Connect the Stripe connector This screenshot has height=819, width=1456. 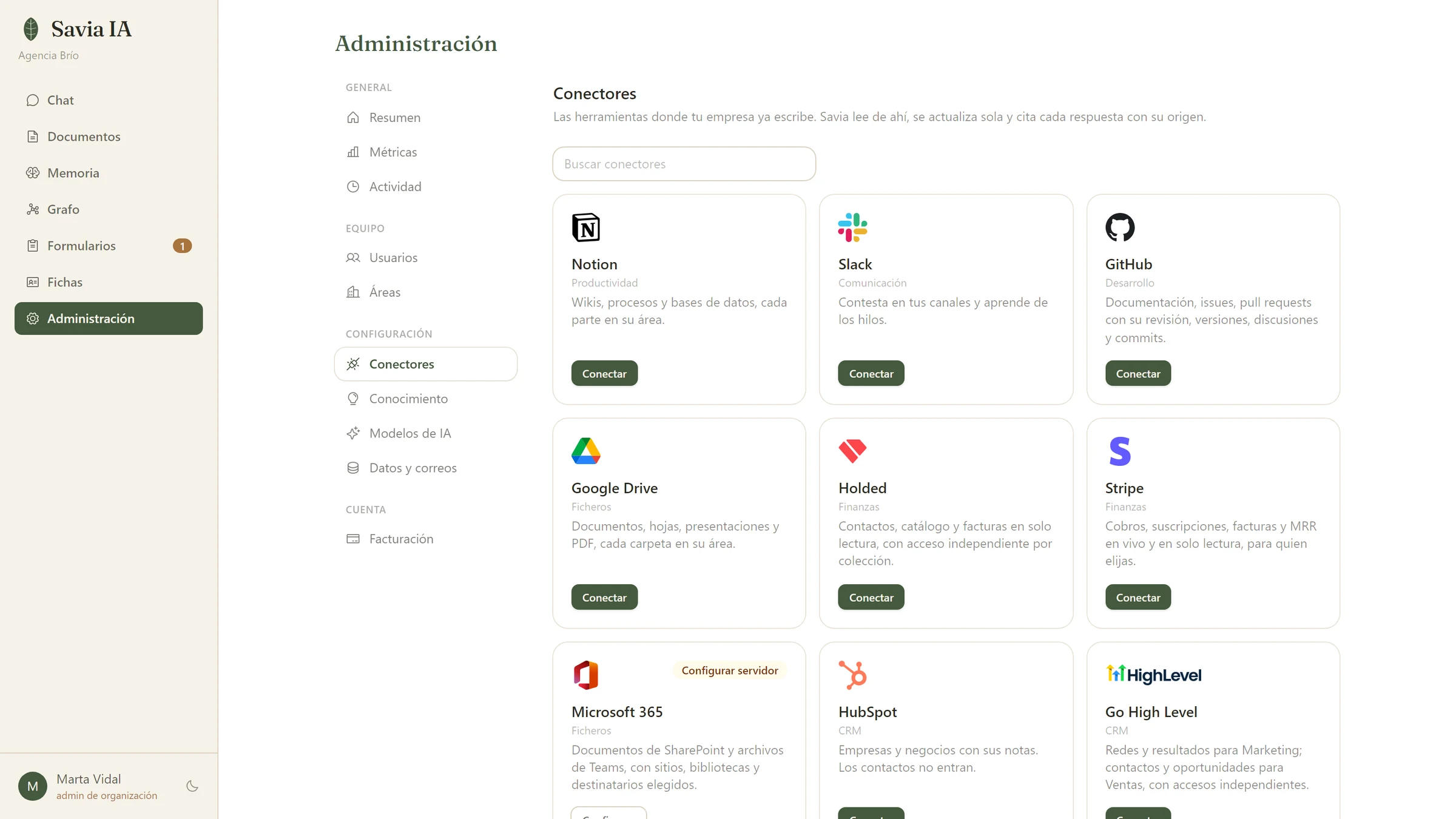[x=1138, y=598]
